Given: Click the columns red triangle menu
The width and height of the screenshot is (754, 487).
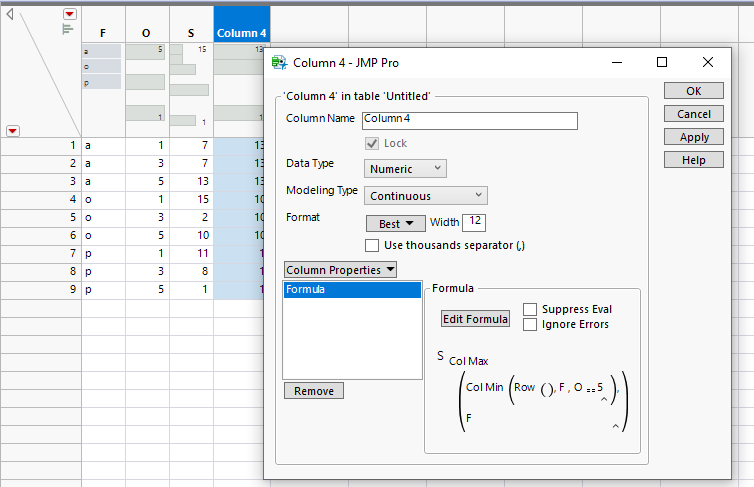Looking at the screenshot, I should click(x=69, y=14).
